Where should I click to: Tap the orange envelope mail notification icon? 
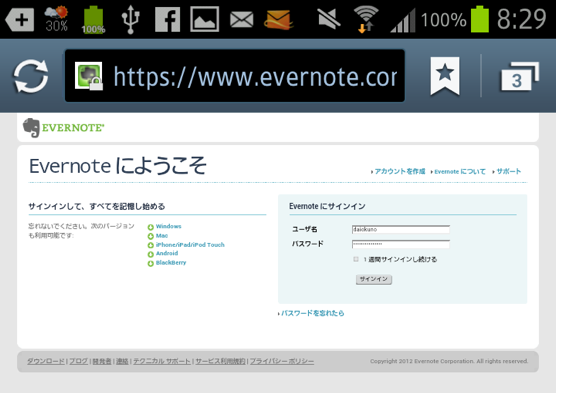(278, 20)
